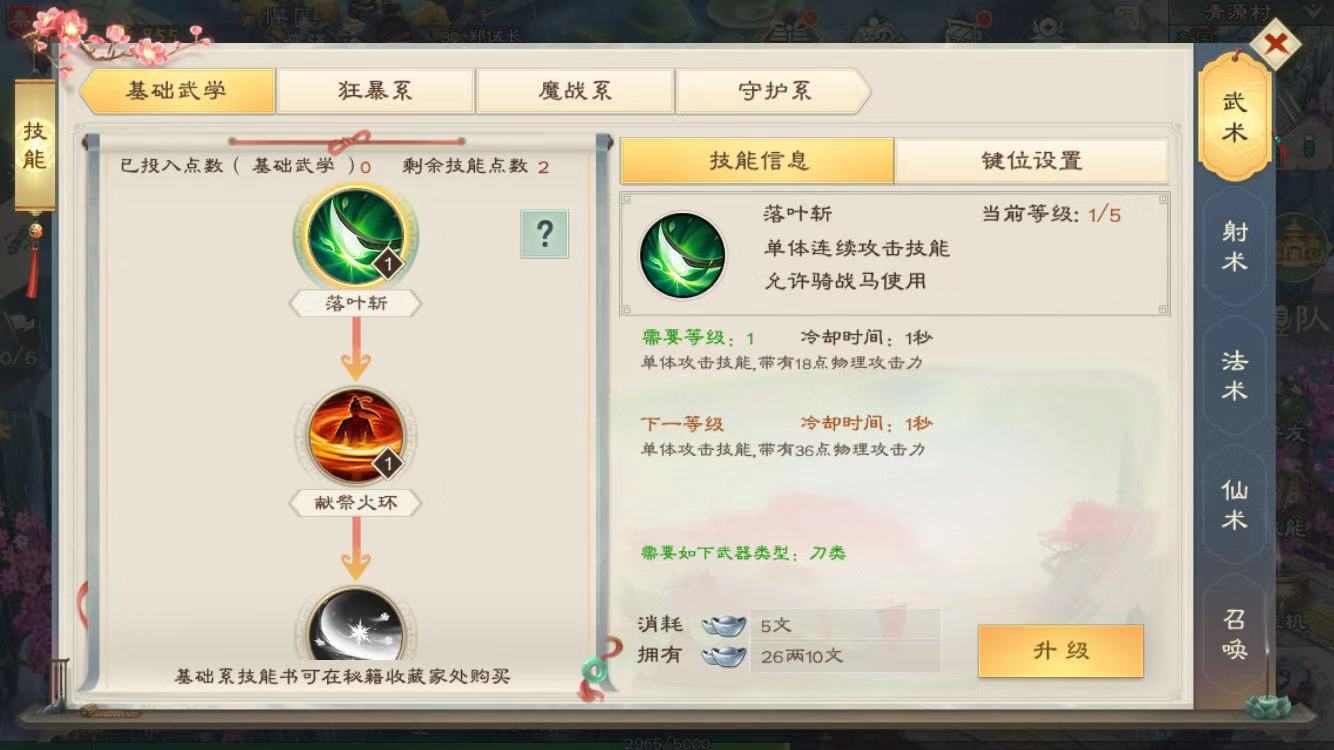Select the 献祭火环 fire ring skill icon
1334x750 pixels.
click(x=356, y=436)
